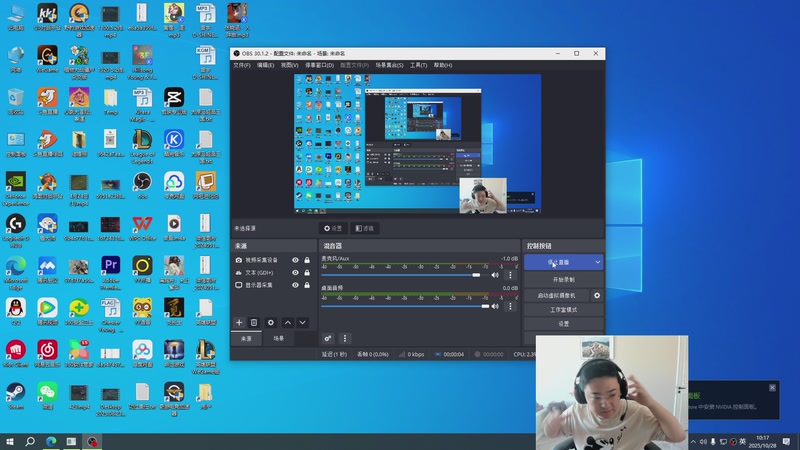Open 工具(T) menu in OBS

(418, 65)
